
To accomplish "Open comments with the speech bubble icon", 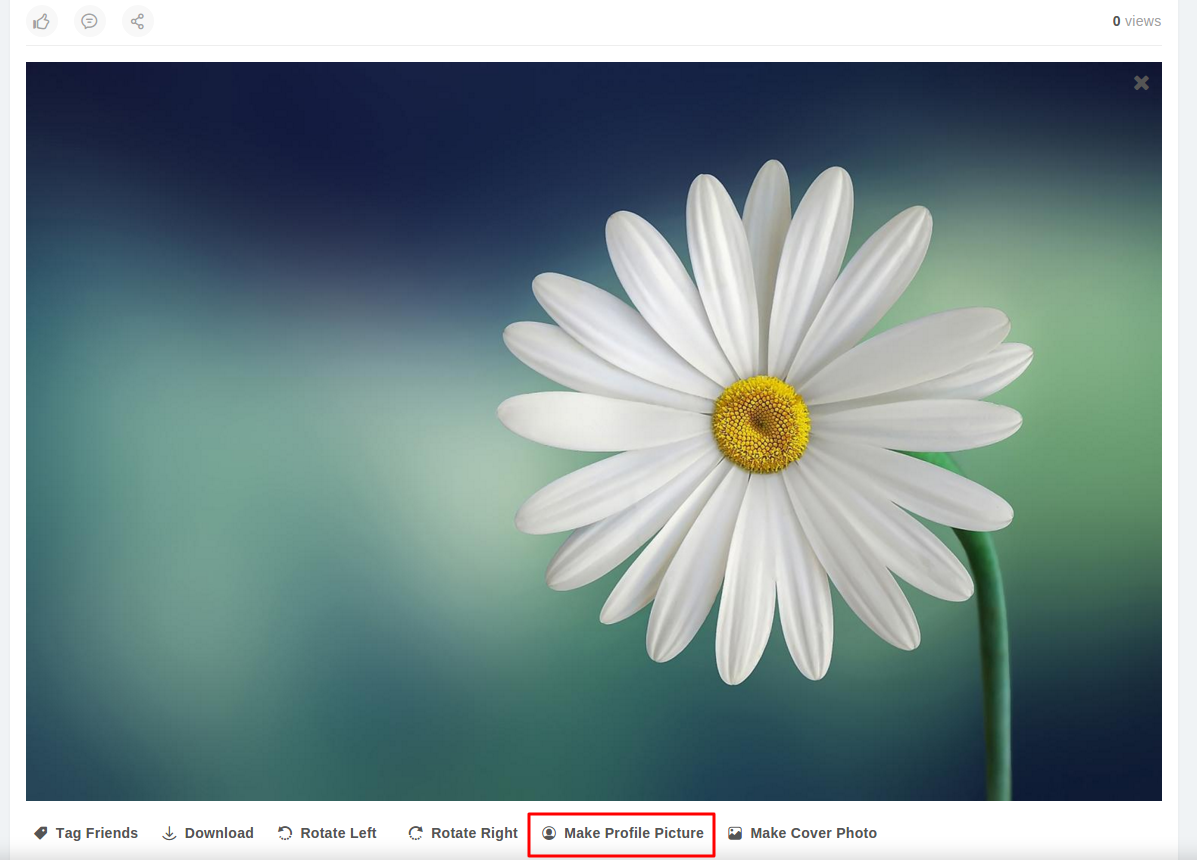I will 90,21.
